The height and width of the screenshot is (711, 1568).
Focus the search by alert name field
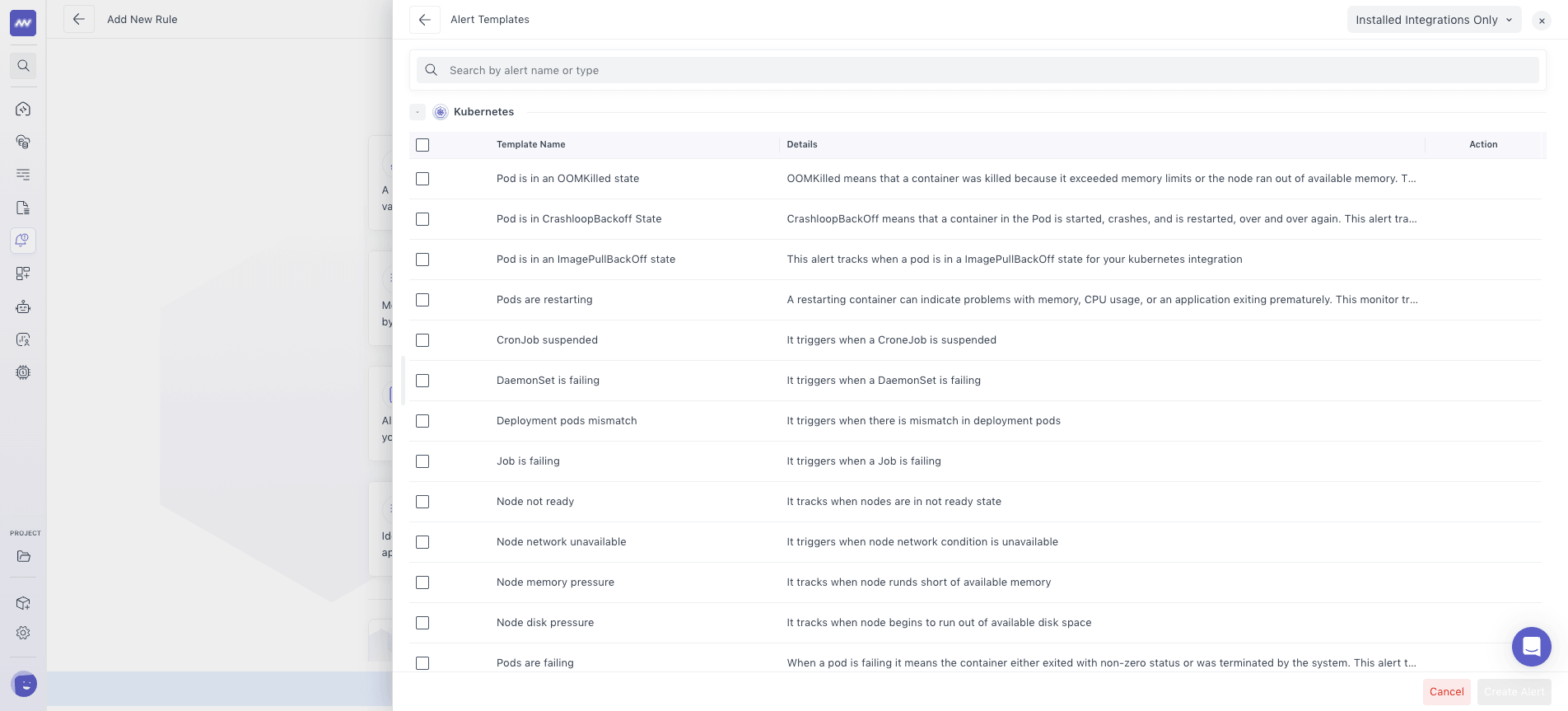978,70
